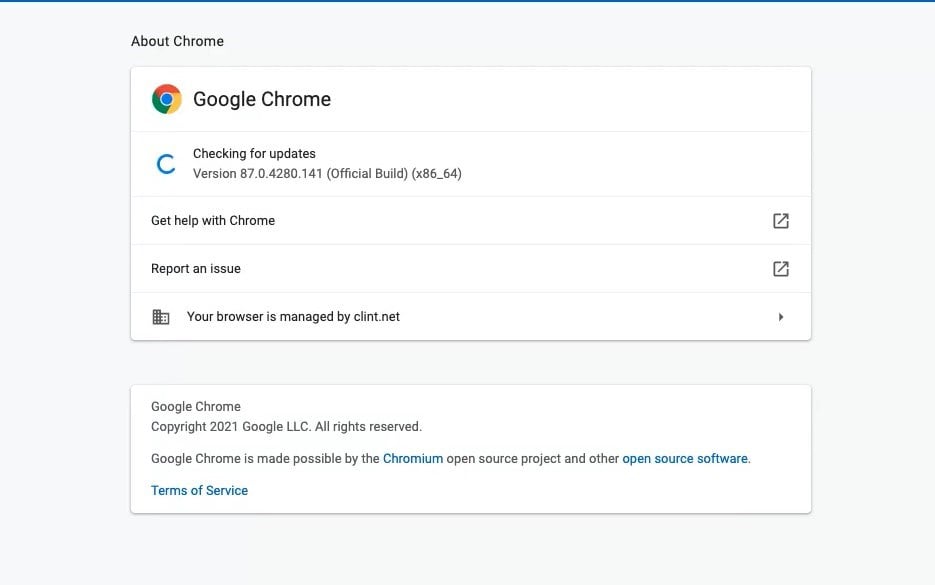Click the About Chrome page heading
The width and height of the screenshot is (935, 585).
178,41
